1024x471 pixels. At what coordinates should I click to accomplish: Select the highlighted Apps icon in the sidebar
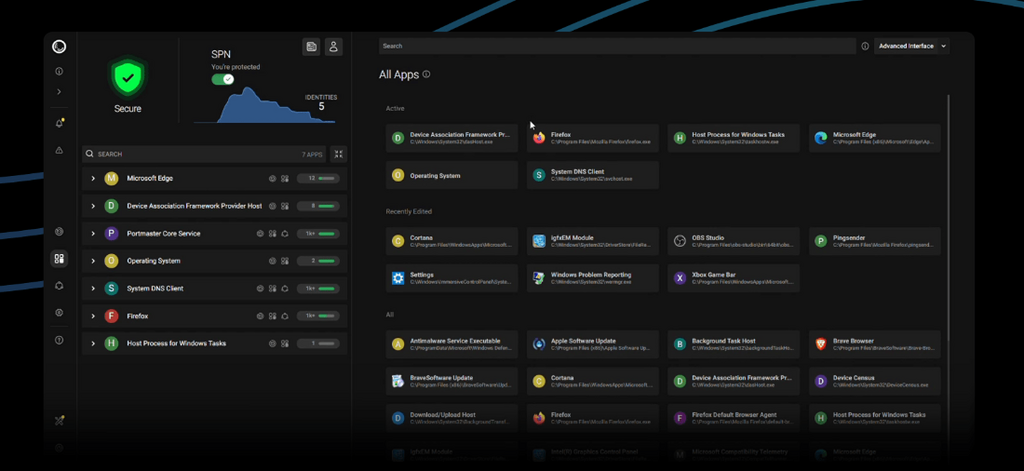pyautogui.click(x=59, y=259)
